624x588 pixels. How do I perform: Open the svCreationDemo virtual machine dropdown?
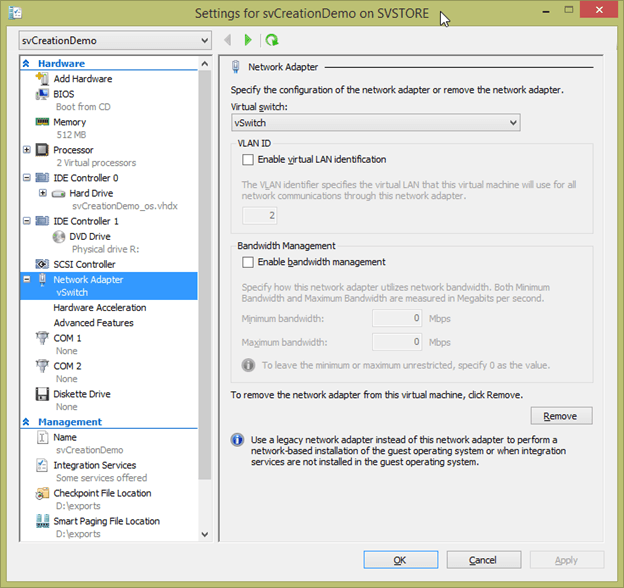click(115, 40)
